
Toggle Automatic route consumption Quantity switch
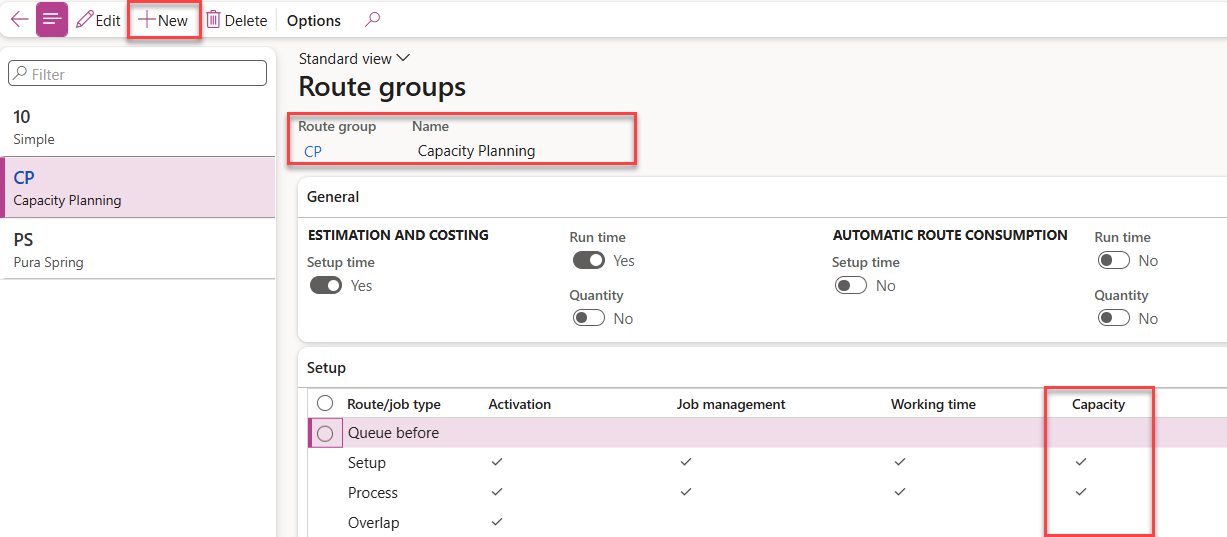pos(1113,318)
